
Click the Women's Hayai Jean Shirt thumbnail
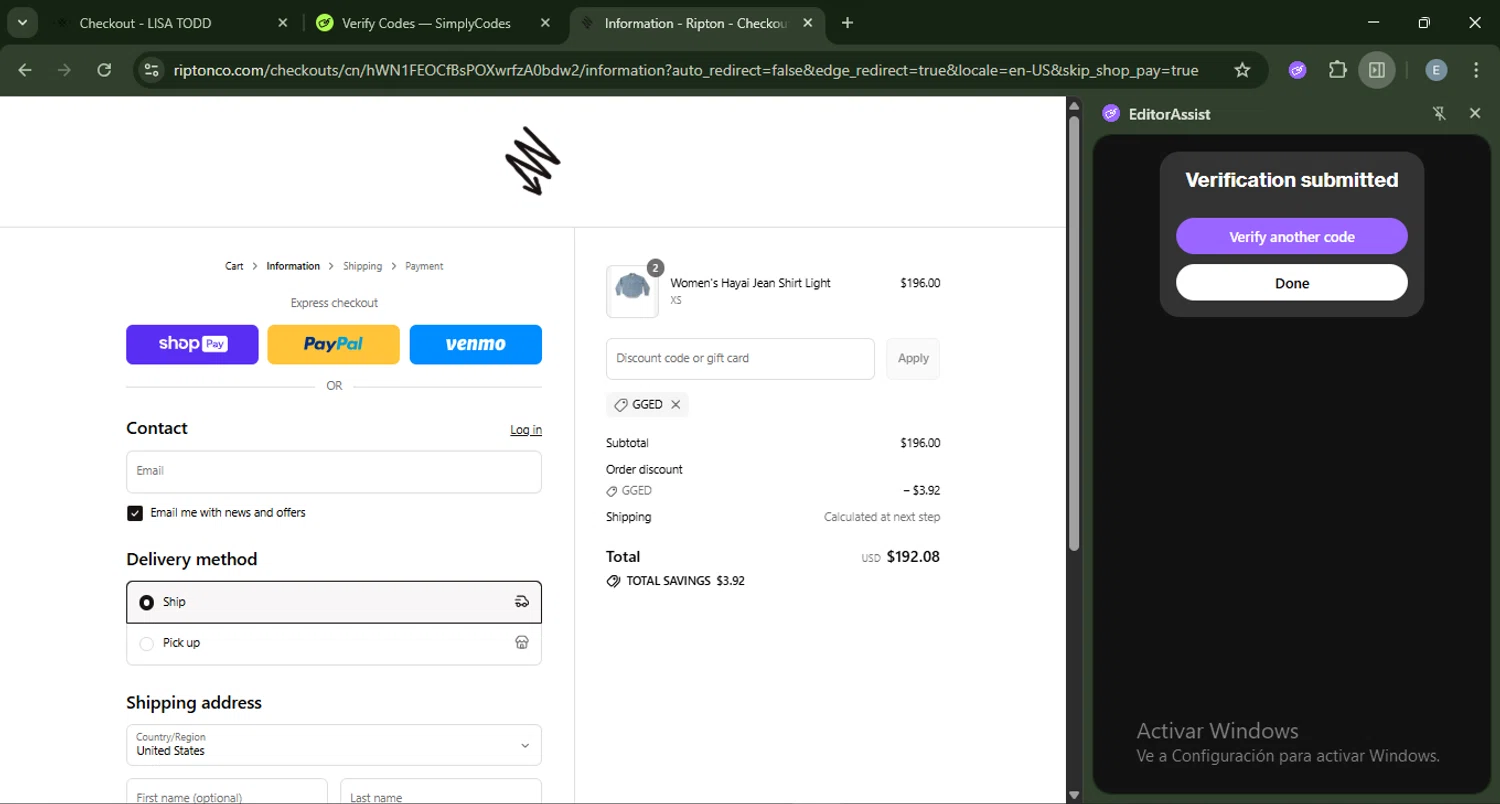pyautogui.click(x=632, y=291)
